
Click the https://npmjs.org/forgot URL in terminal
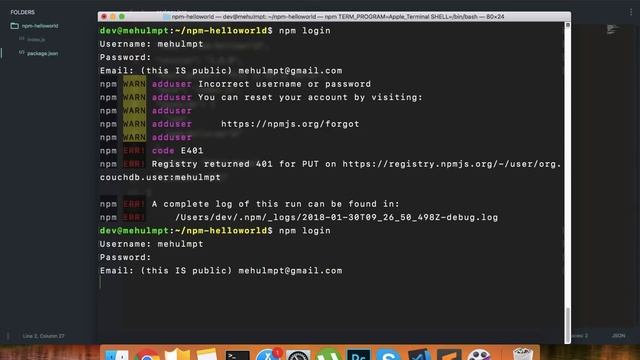tap(290, 124)
